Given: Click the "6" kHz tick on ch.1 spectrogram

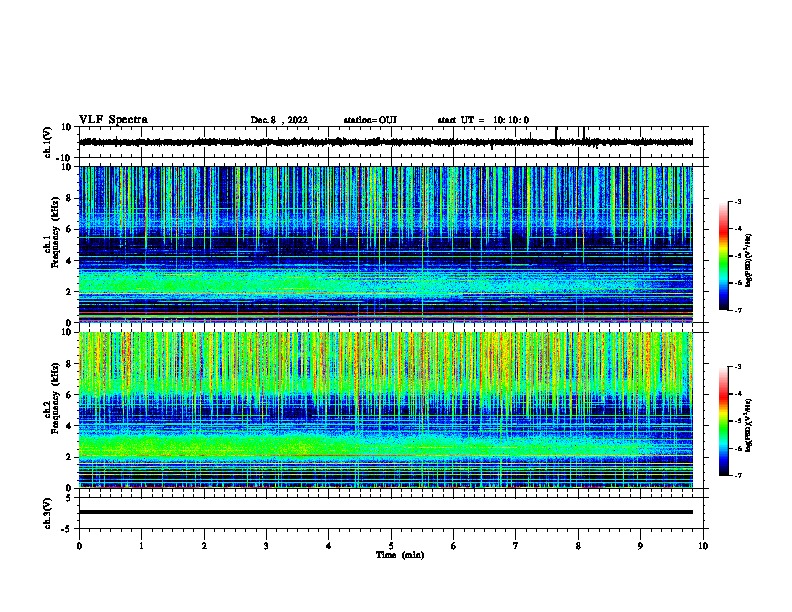Looking at the screenshot, I should [69, 229].
